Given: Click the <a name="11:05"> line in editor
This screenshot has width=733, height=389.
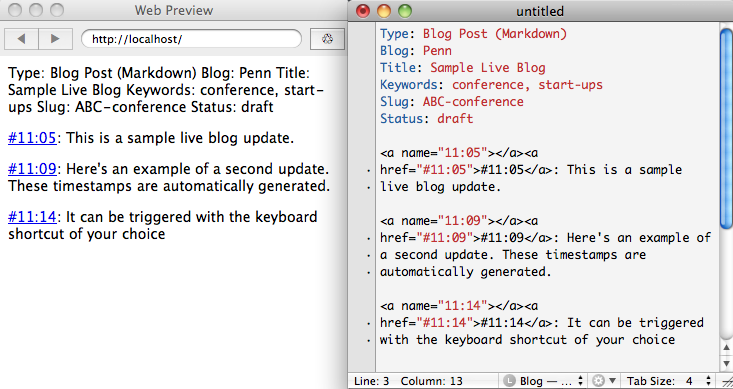Looking at the screenshot, I should [x=459, y=153].
